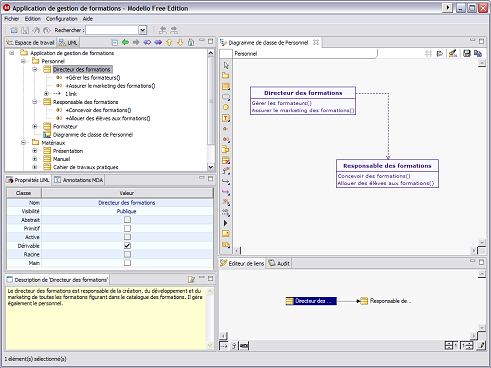Switch to Annotations MDA tab
The width and height of the screenshot is (491, 368).
click(79, 180)
